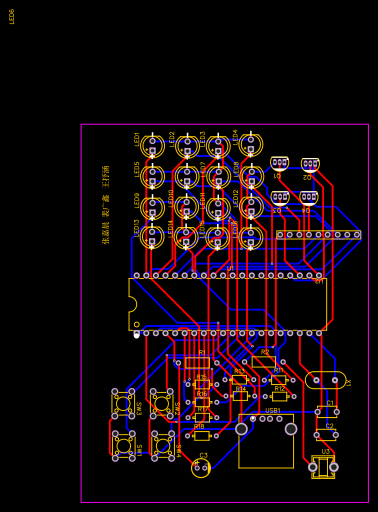Select capacitor C1 footprint

click(x=327, y=412)
